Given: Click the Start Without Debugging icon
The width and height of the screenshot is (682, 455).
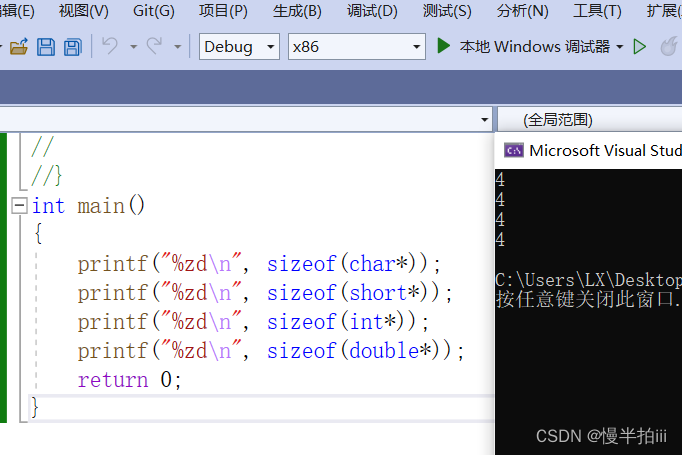Looking at the screenshot, I should pos(639,47).
